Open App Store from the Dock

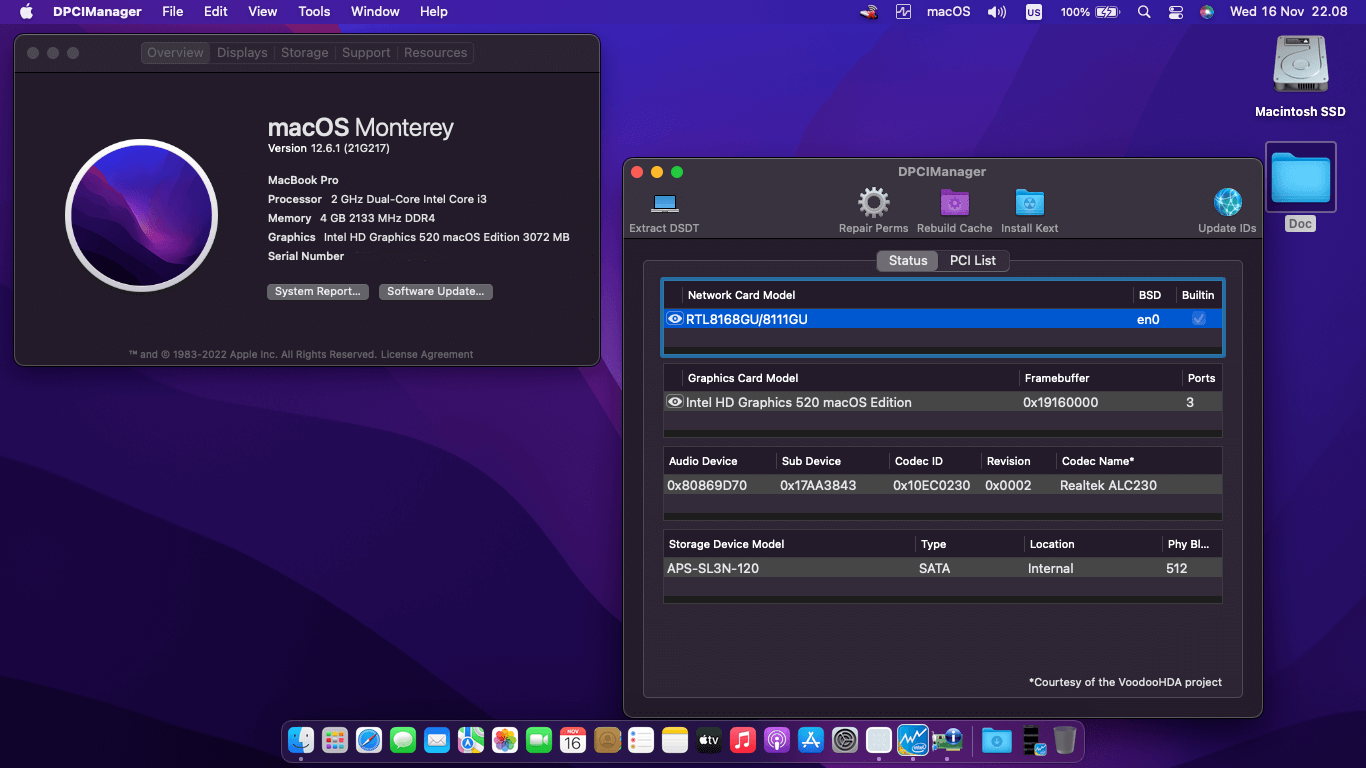click(811, 740)
